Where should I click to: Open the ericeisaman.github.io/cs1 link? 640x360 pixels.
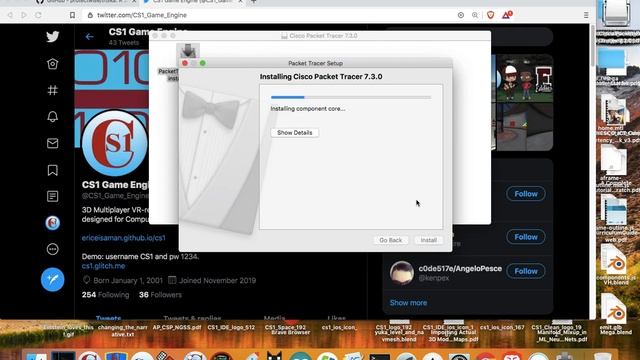pos(124,238)
